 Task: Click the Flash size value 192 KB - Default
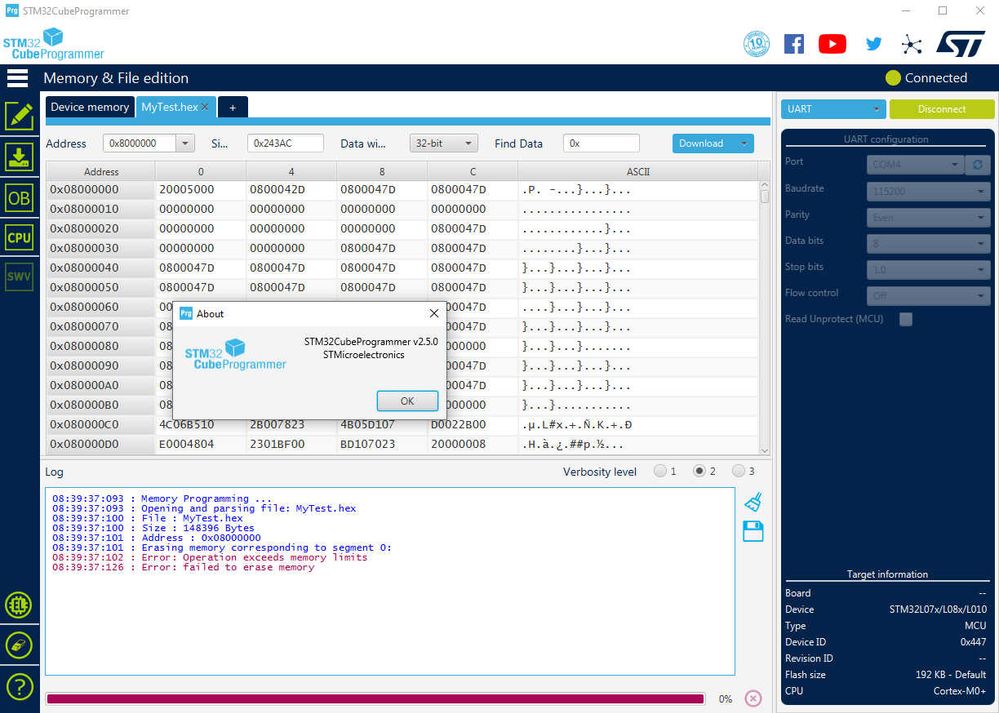(951, 675)
